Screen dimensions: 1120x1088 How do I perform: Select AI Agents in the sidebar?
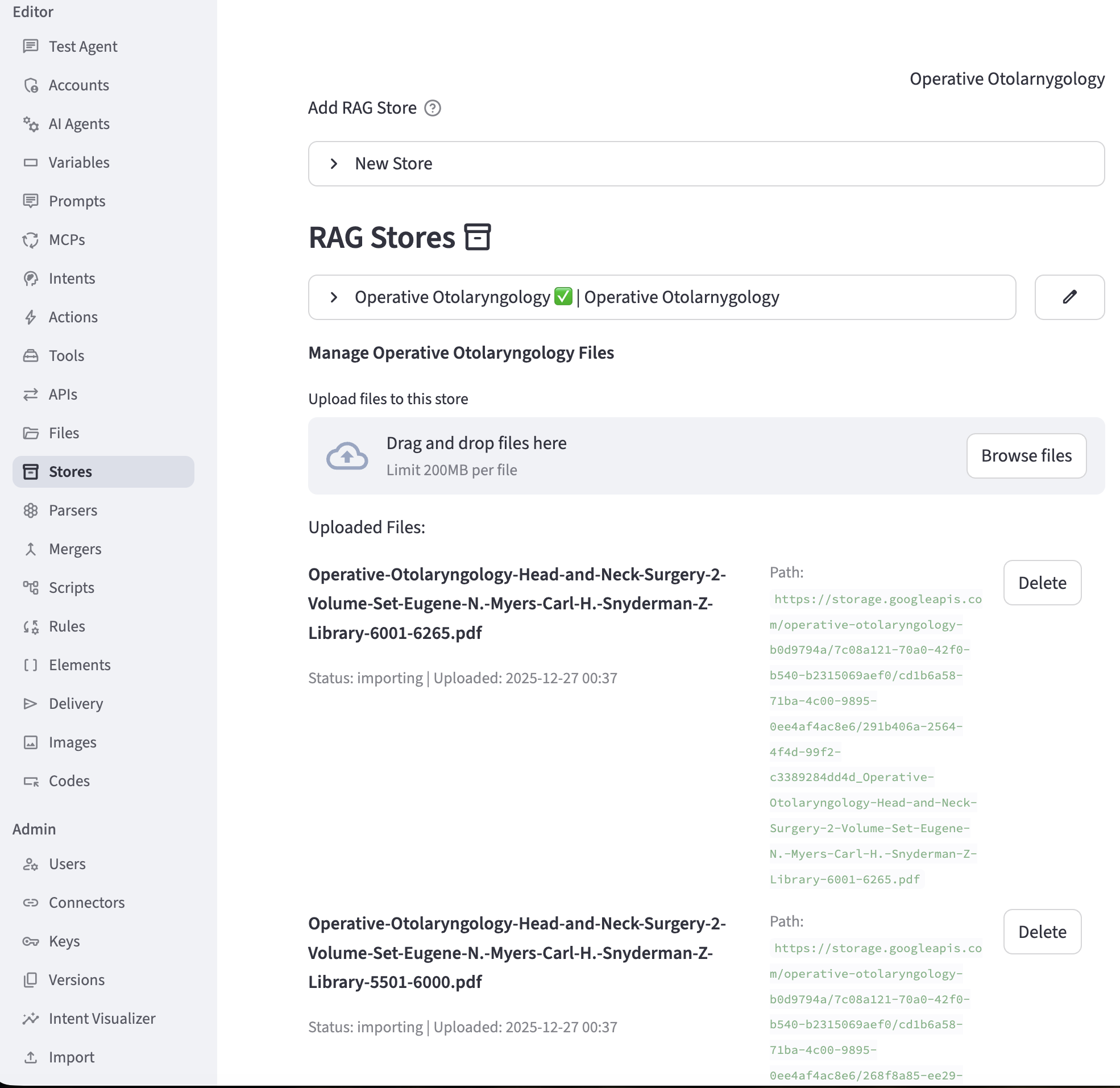79,124
